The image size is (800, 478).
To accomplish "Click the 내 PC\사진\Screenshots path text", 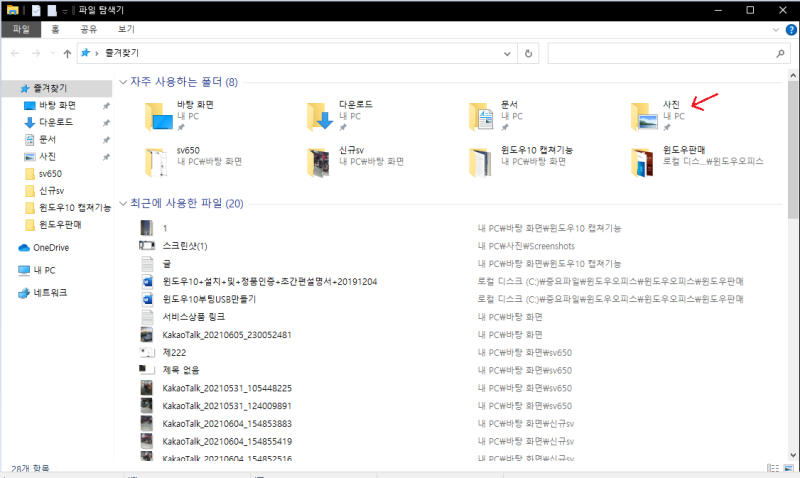I will [x=526, y=246].
